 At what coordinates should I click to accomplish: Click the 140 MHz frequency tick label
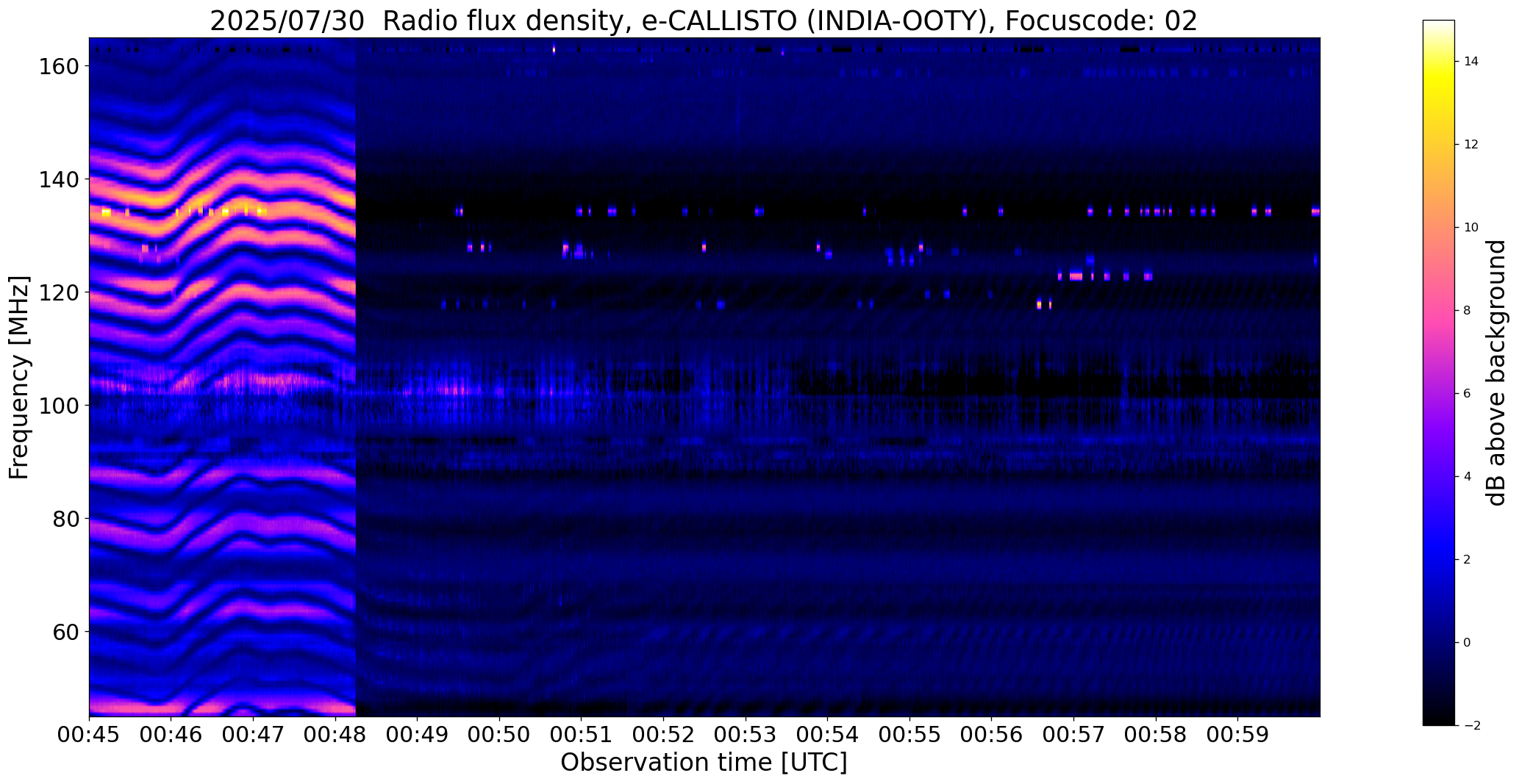[x=58, y=179]
